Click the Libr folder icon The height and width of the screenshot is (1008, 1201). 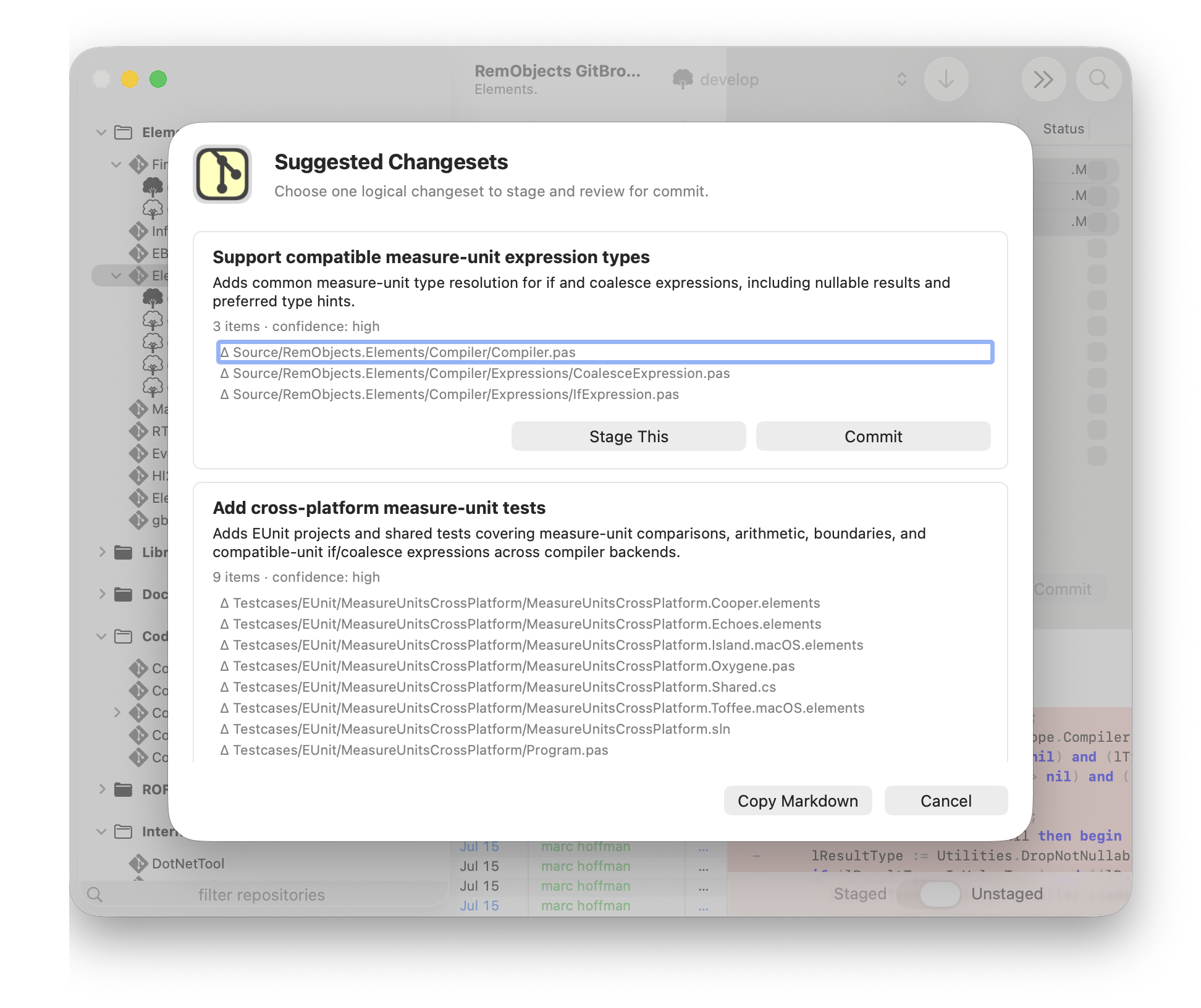124,552
